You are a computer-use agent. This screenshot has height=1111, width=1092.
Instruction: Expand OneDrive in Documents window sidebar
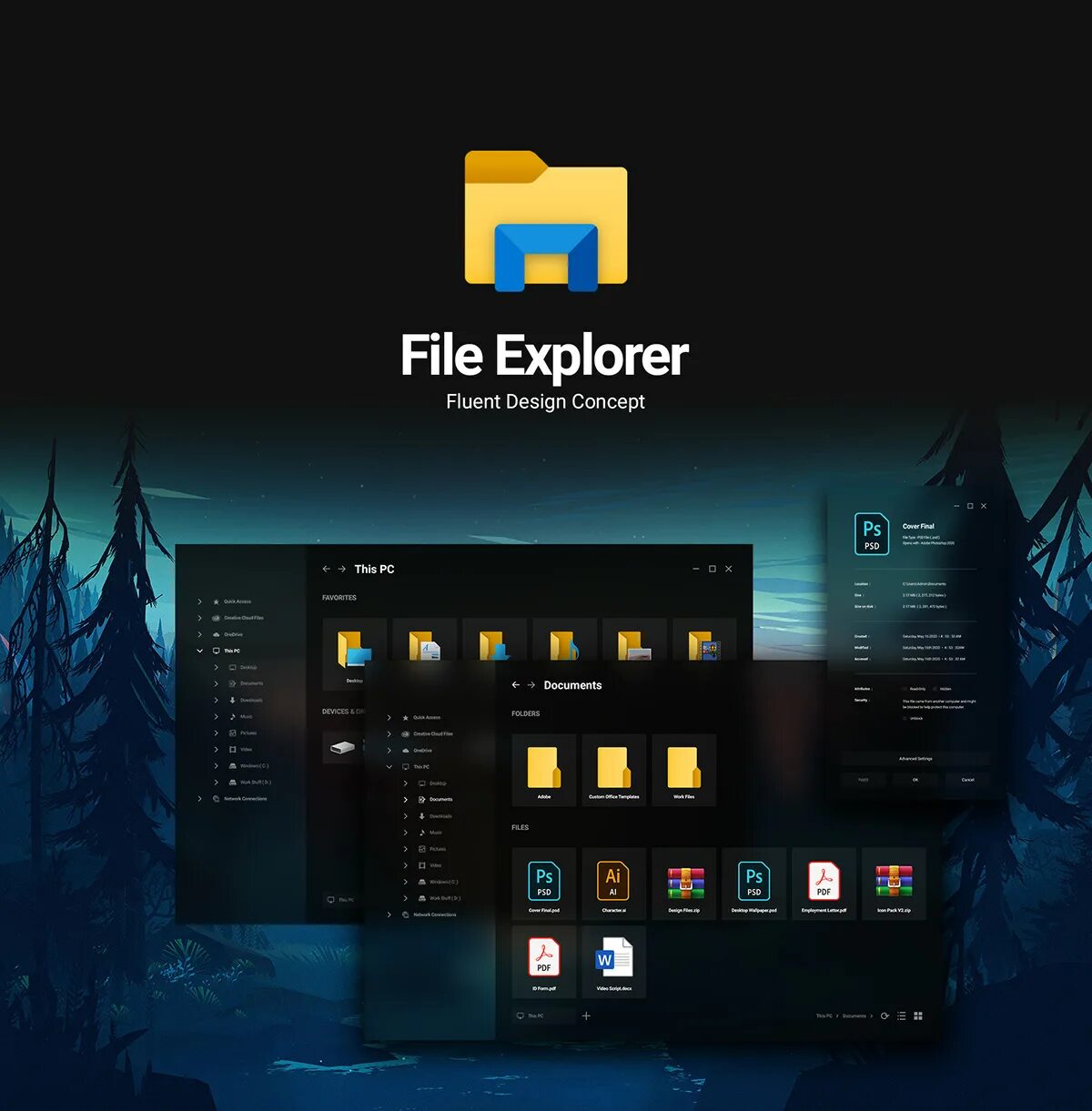click(x=389, y=750)
